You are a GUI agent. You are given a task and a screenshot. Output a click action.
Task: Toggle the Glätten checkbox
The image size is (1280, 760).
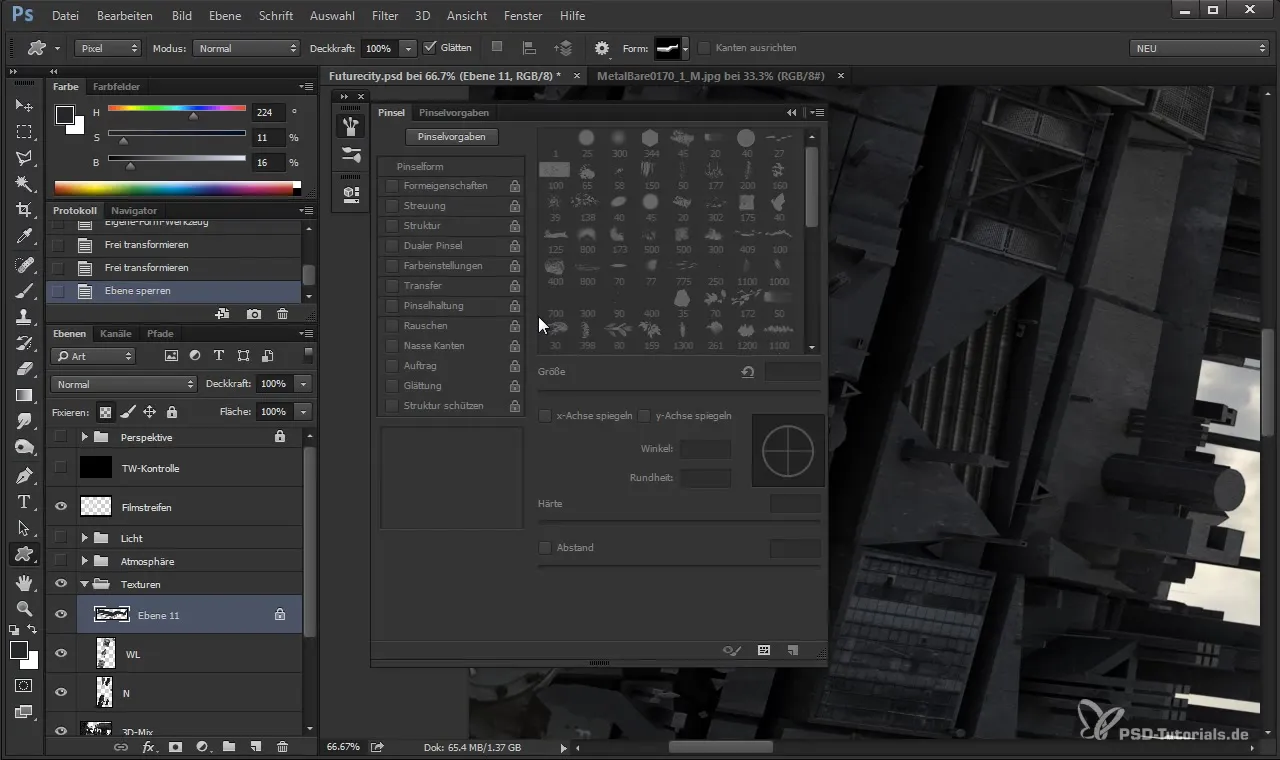click(431, 47)
